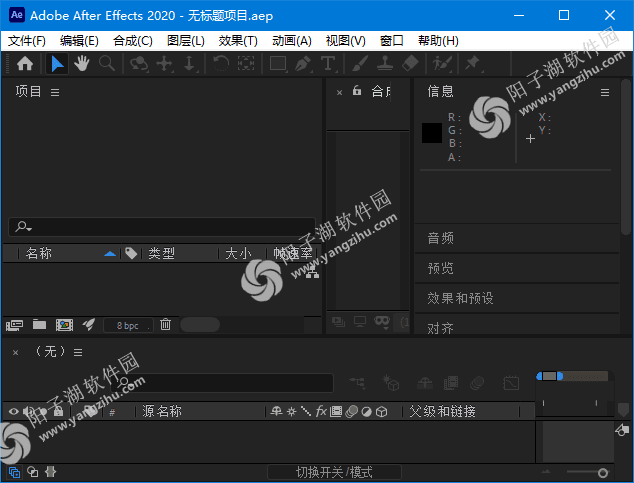The height and width of the screenshot is (483, 634).
Task: Click the 源名称 column header
Action: tap(162, 411)
